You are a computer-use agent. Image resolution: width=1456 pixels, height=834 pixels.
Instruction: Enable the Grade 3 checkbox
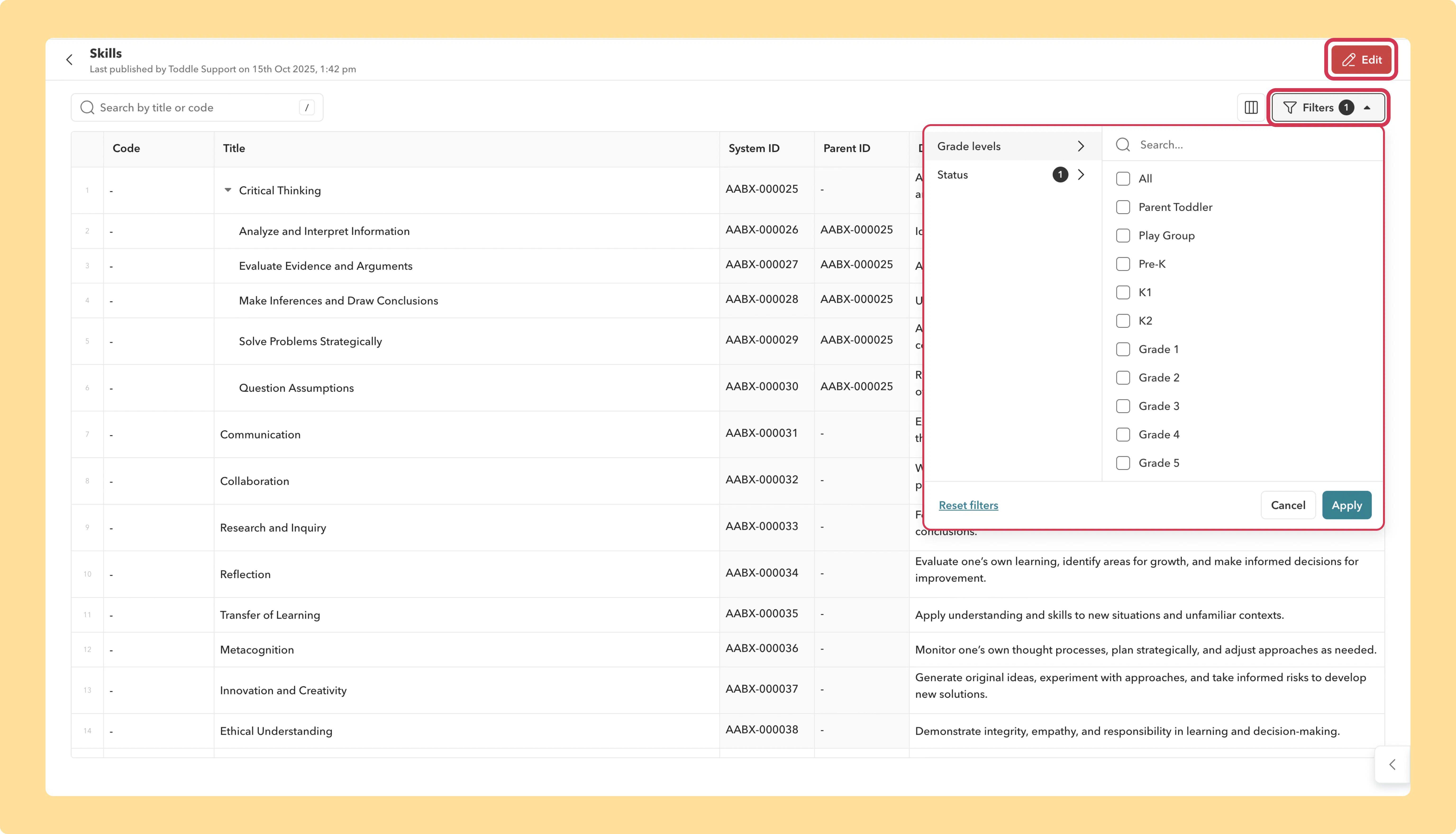click(x=1123, y=406)
